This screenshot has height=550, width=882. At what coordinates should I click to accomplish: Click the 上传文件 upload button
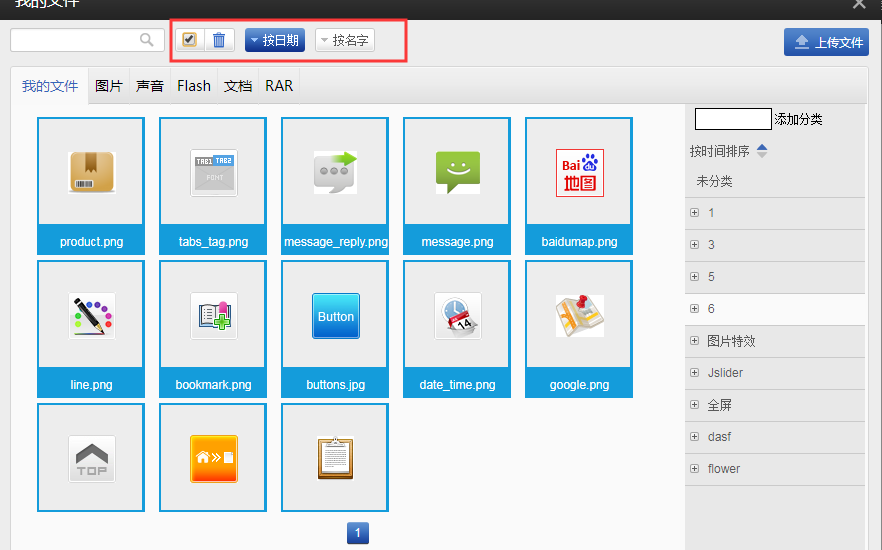pyautogui.click(x=826, y=42)
